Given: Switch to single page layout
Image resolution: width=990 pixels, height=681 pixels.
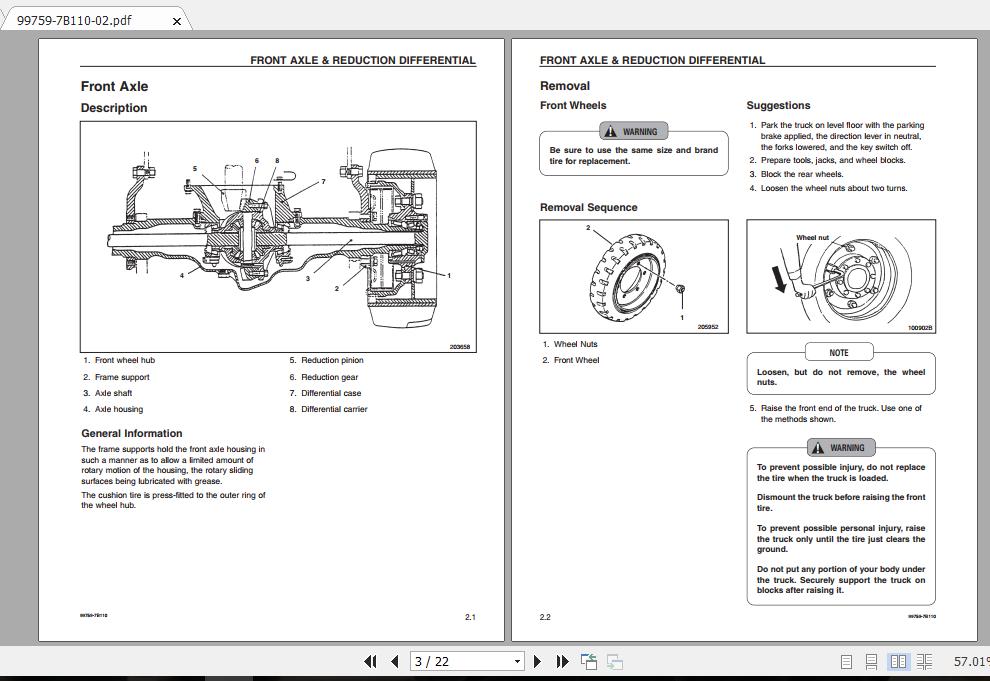Looking at the screenshot, I should [x=846, y=661].
